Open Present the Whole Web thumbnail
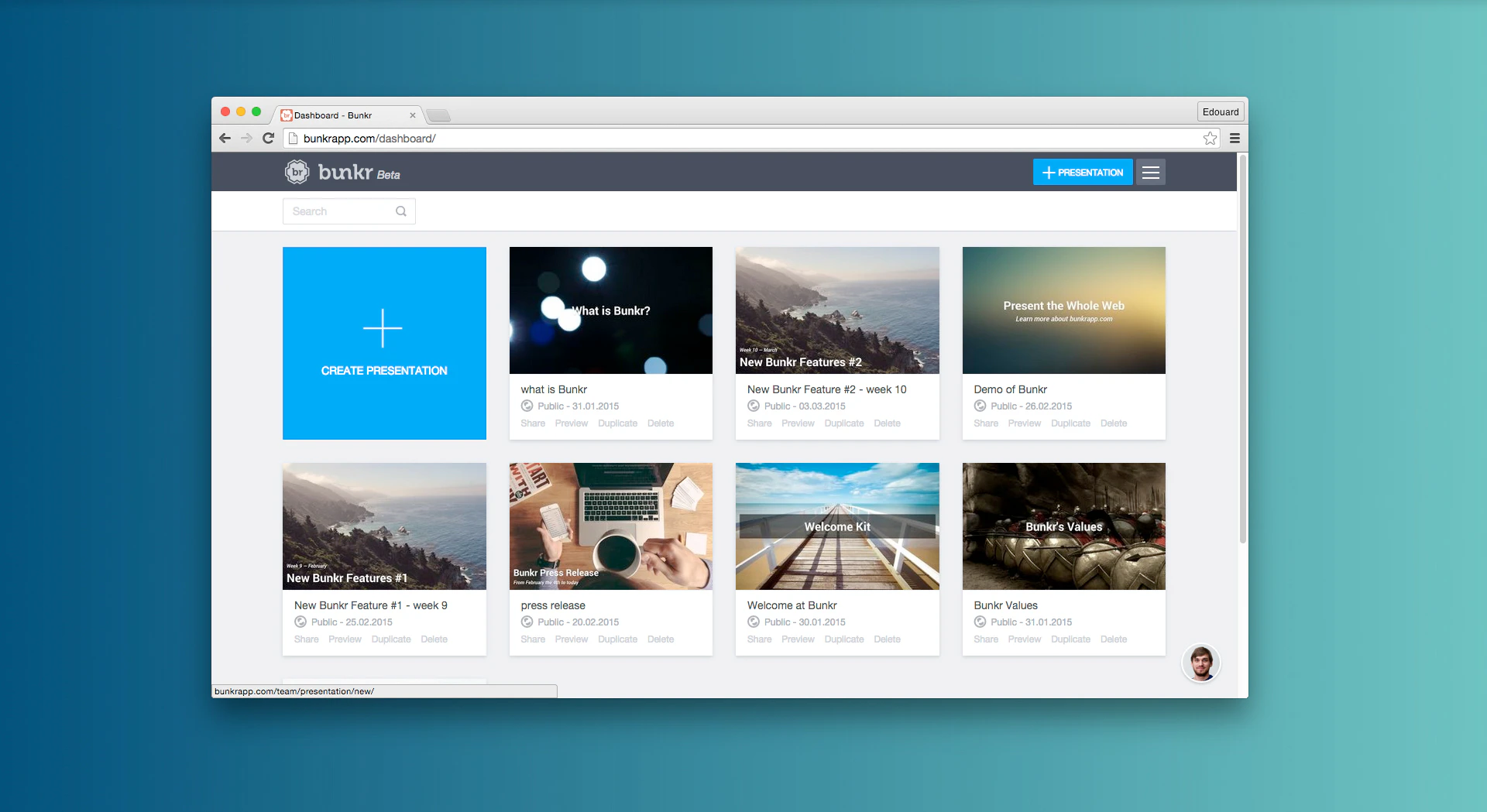The width and height of the screenshot is (1487, 812). click(1064, 310)
